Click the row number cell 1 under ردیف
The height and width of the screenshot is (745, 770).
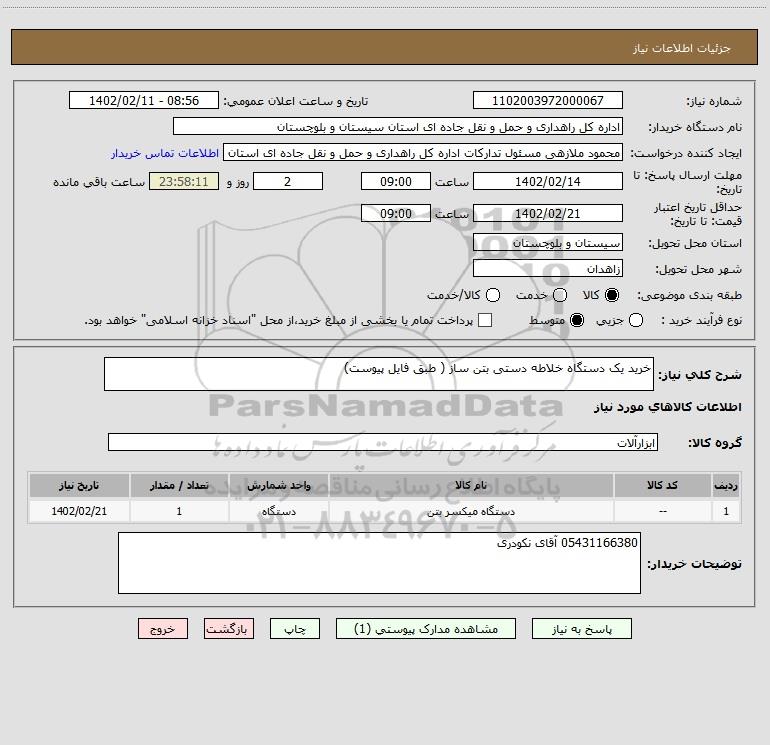[726, 511]
